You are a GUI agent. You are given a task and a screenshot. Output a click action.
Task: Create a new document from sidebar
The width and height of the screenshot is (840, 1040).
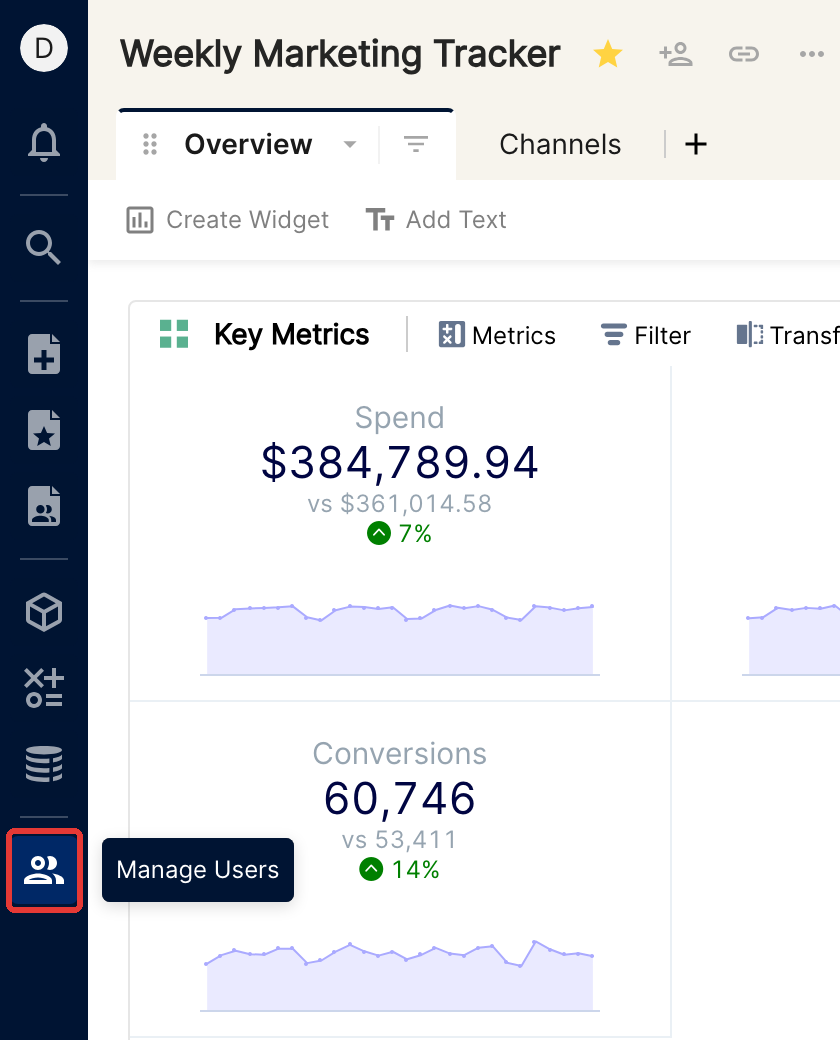44,354
